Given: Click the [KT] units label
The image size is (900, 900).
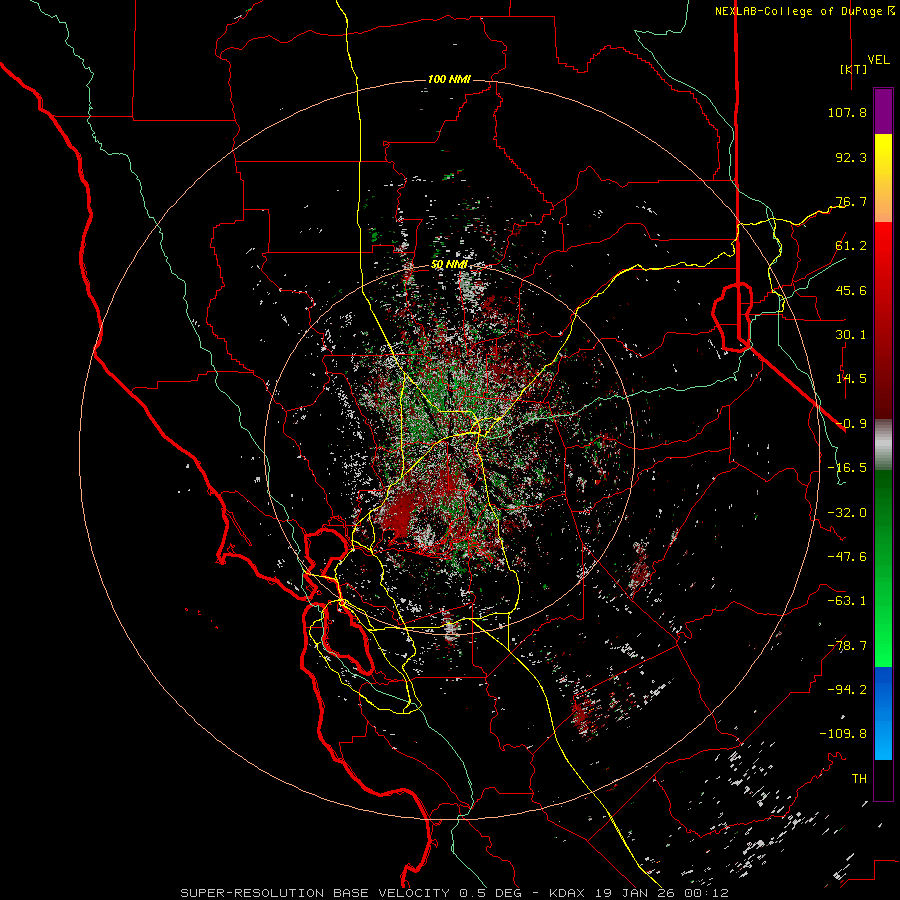Looking at the screenshot, I should click(x=853, y=69).
